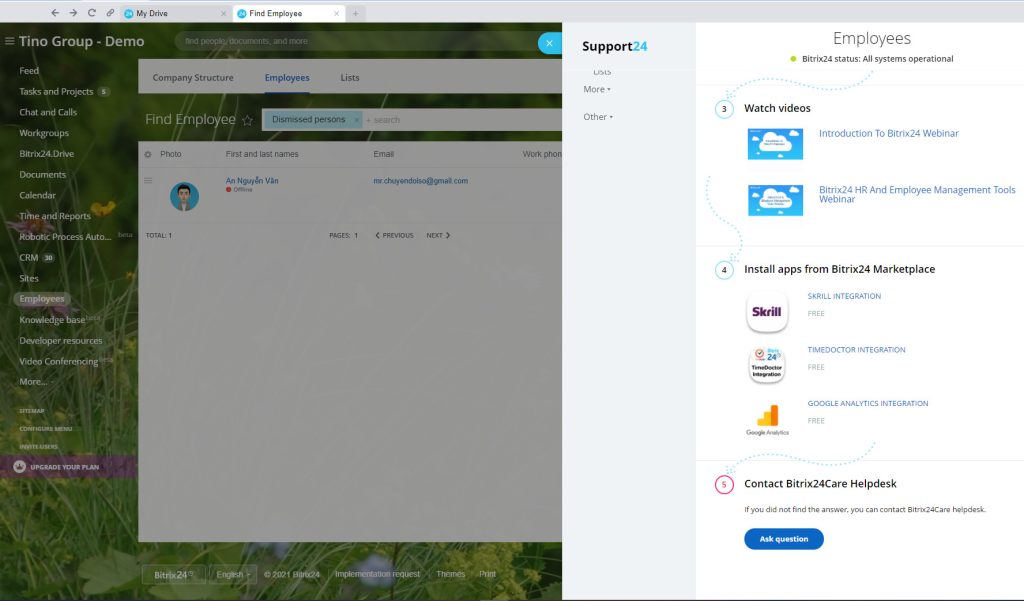The image size is (1024, 601).
Task: Open Introduction To Bitrix24 Webinar link
Action: tap(889, 133)
